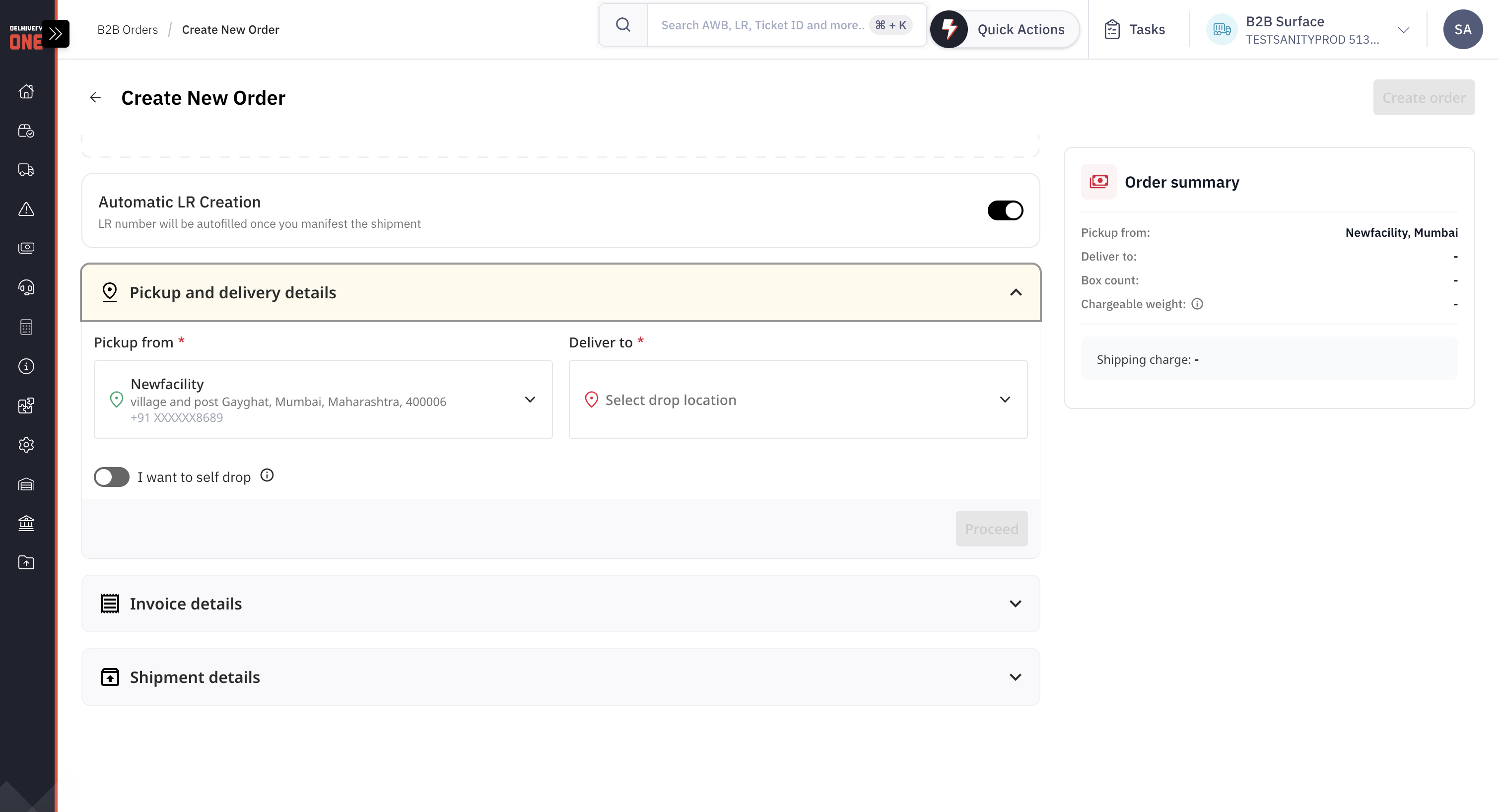
Task: Open the Tasks button label
Action: (1147, 30)
